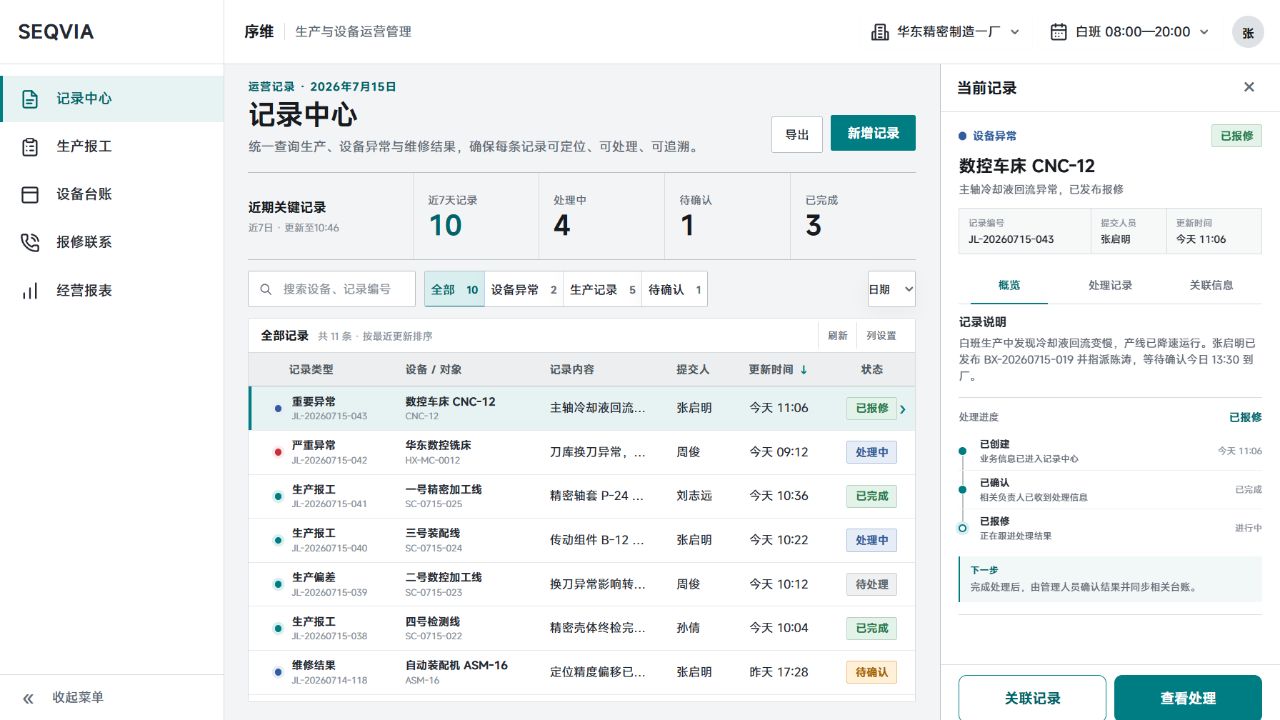Click the 近7天记录 10 stat card

click(x=476, y=216)
